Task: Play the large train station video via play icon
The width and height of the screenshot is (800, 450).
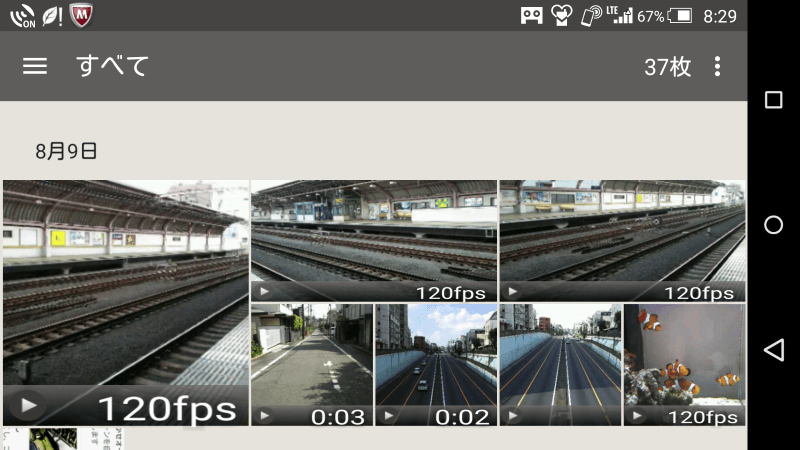Action: pyautogui.click(x=28, y=406)
